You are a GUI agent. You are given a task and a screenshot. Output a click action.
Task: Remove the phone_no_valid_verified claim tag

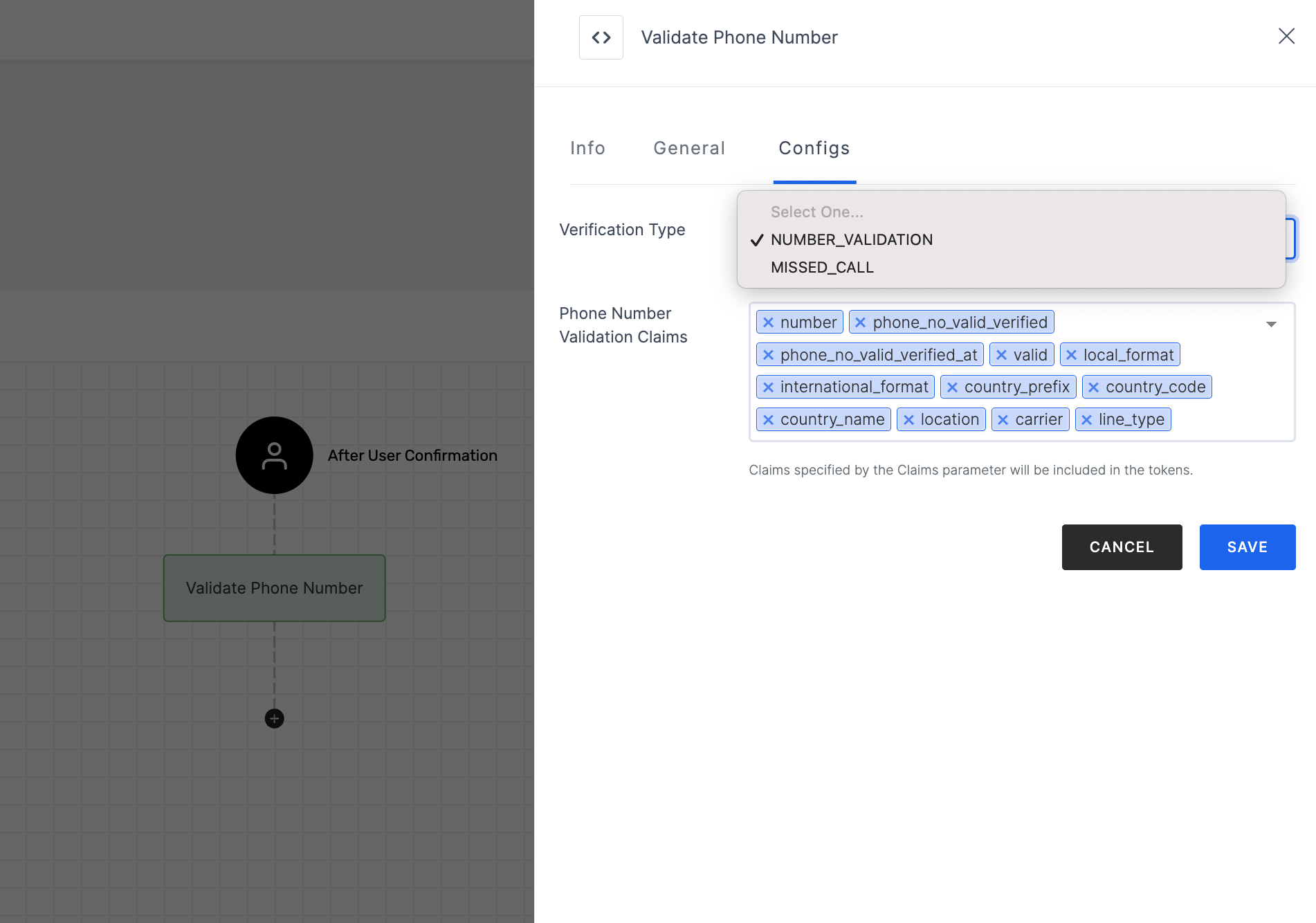point(860,322)
